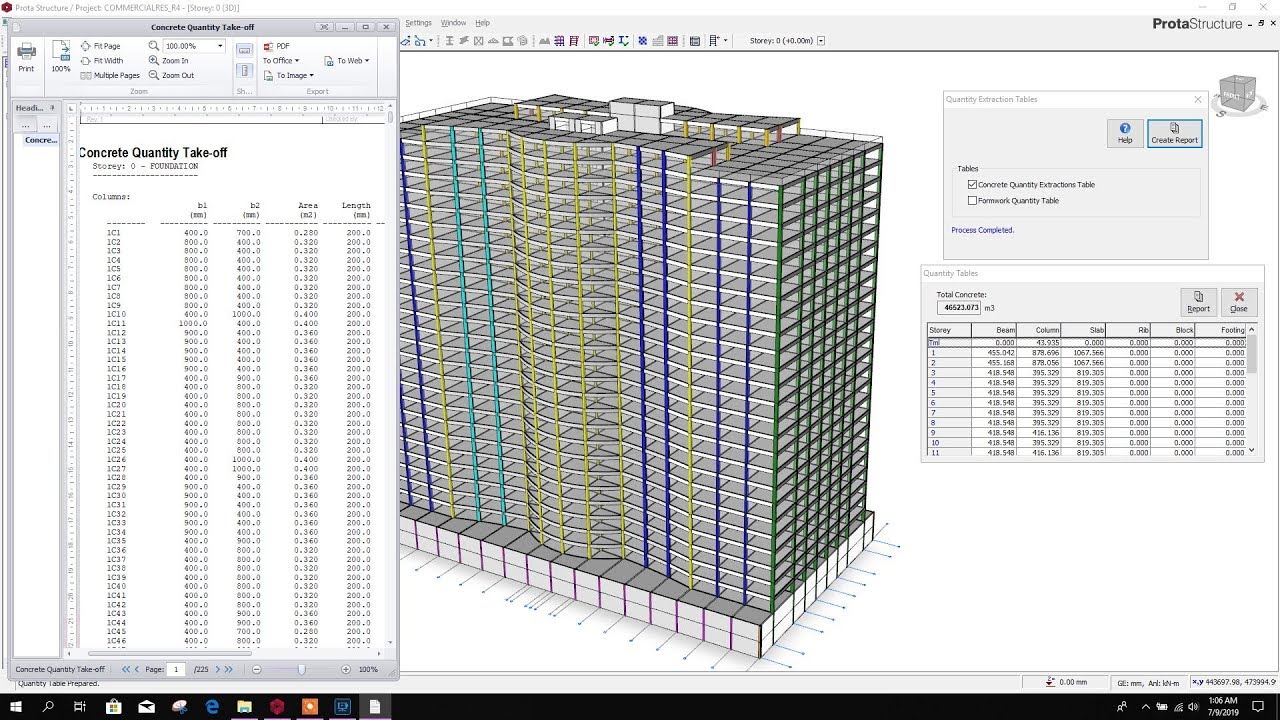Open the Storey selector dropdown
Screen dimensions: 1280x720
[x=820, y=39]
